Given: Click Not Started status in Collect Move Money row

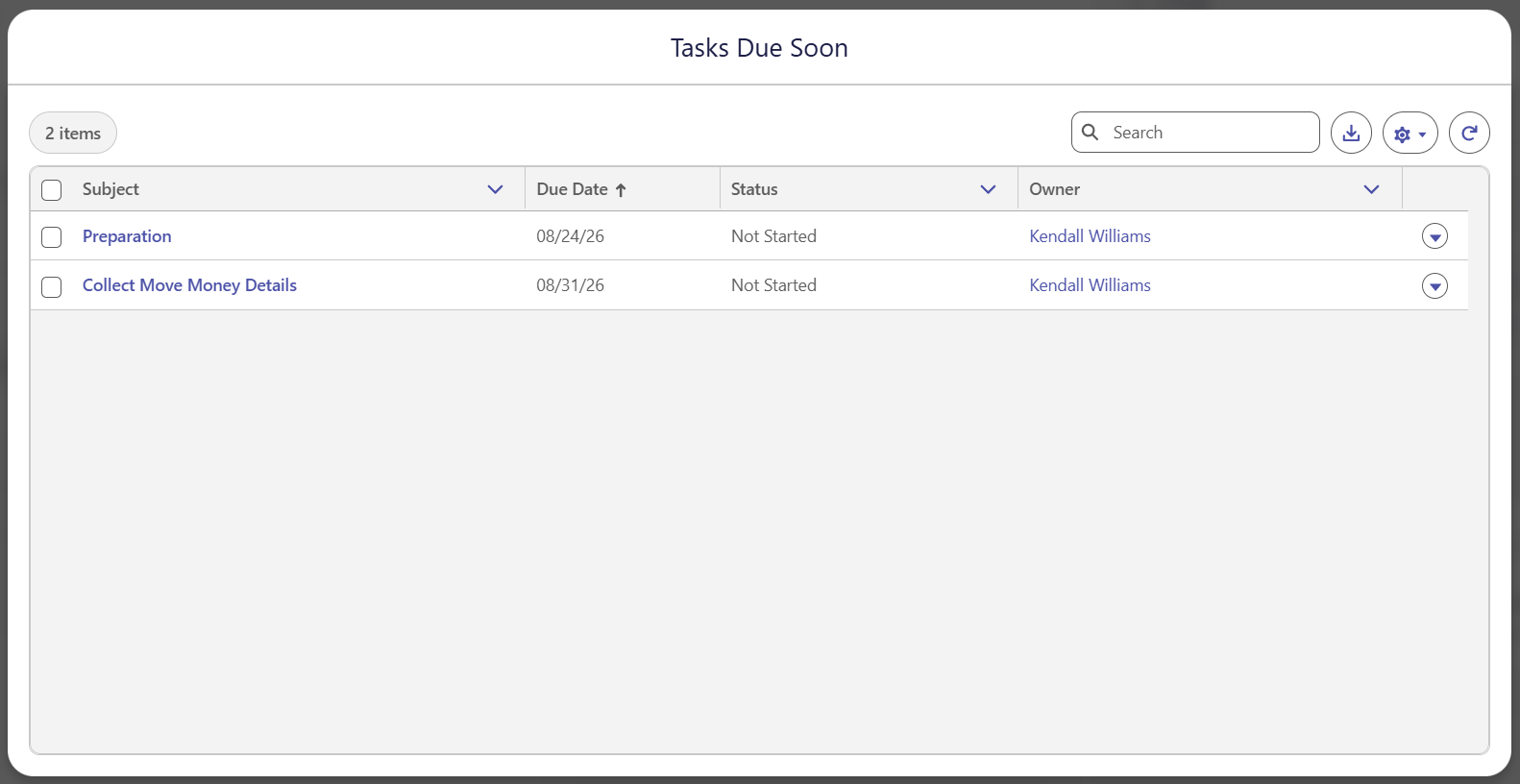Looking at the screenshot, I should 773,285.
